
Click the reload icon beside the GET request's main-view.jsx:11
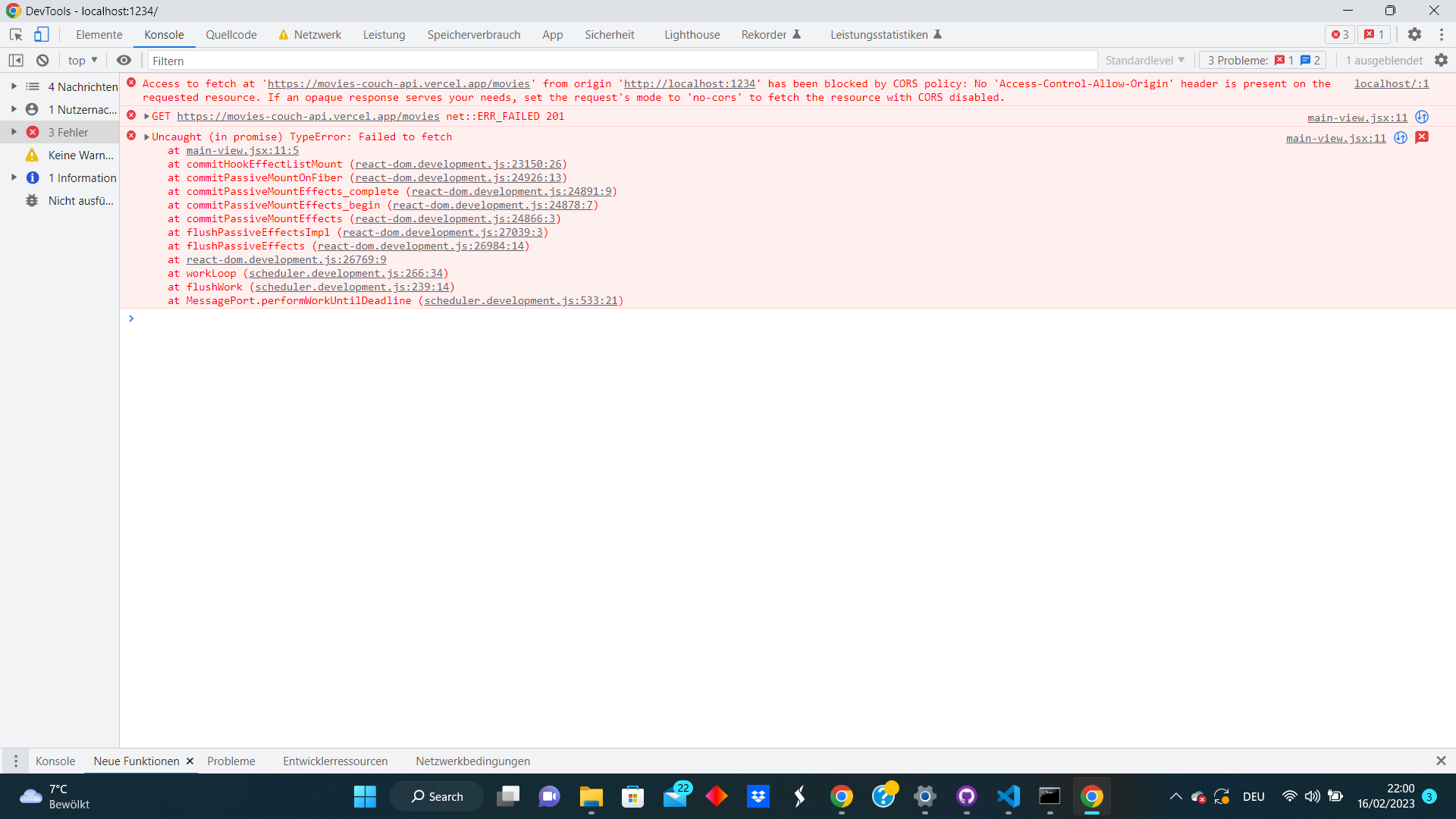click(x=1423, y=118)
